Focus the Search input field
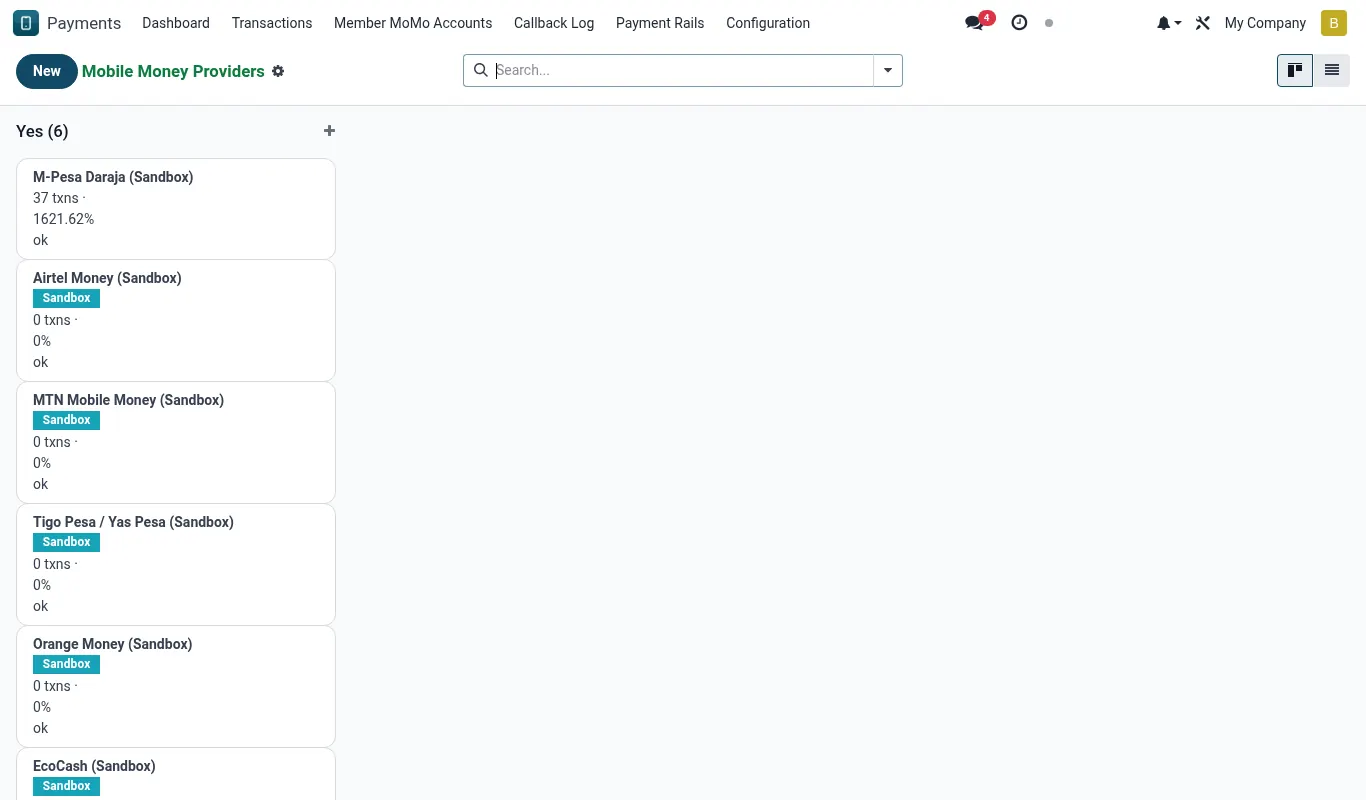 [682, 70]
